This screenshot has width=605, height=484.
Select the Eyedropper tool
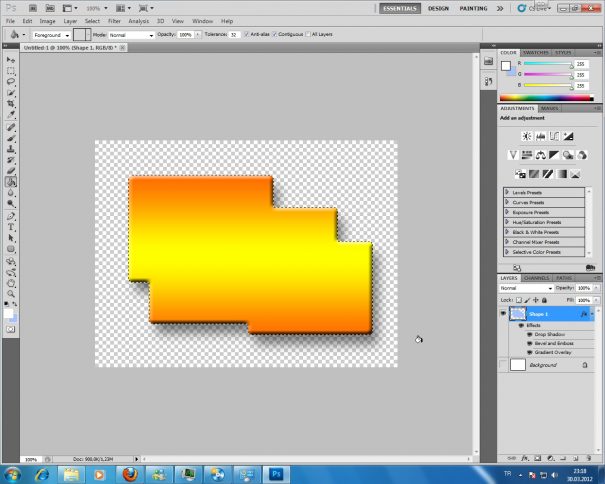point(11,115)
